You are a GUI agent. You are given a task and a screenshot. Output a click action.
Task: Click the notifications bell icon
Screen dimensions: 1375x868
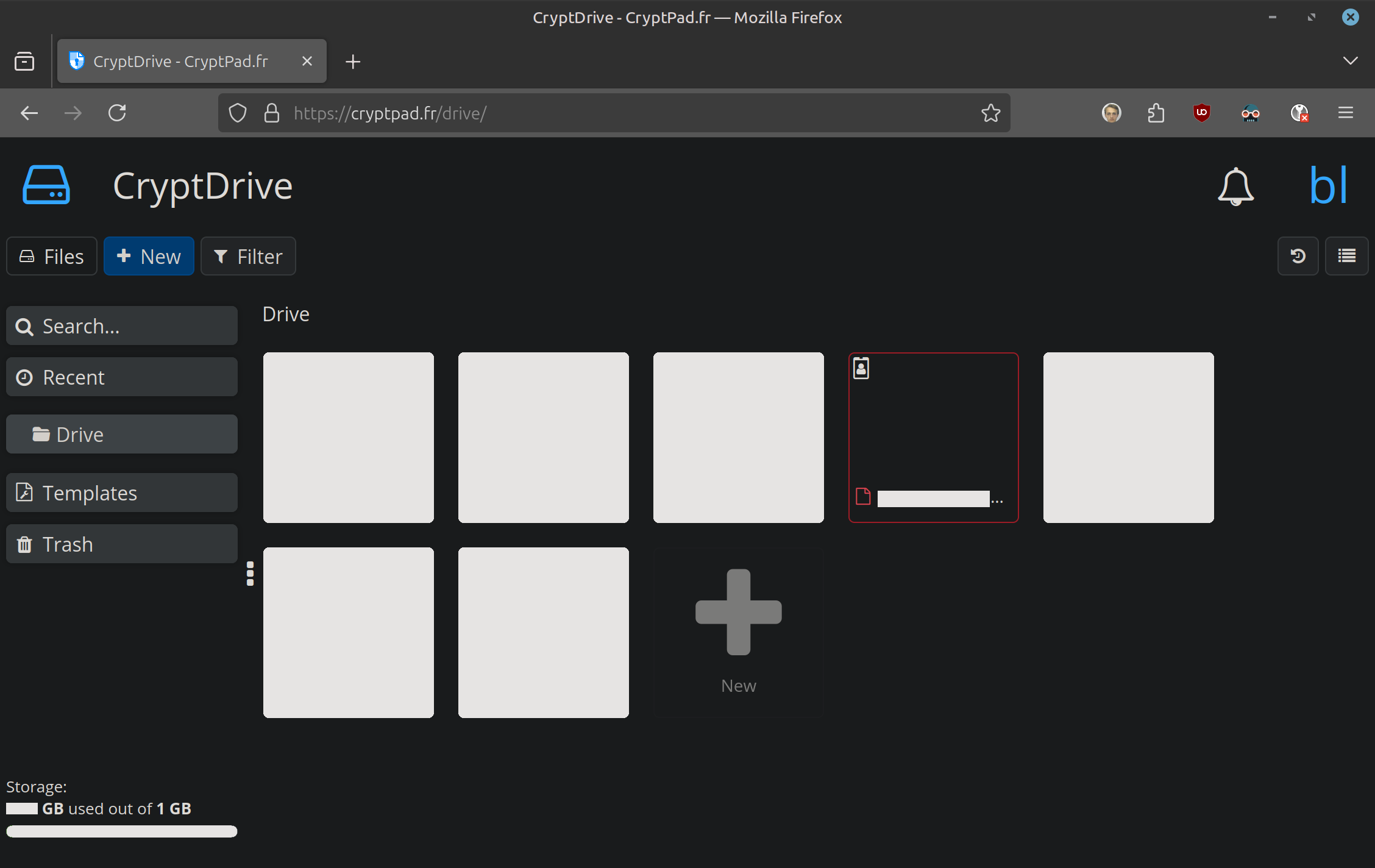(x=1235, y=186)
